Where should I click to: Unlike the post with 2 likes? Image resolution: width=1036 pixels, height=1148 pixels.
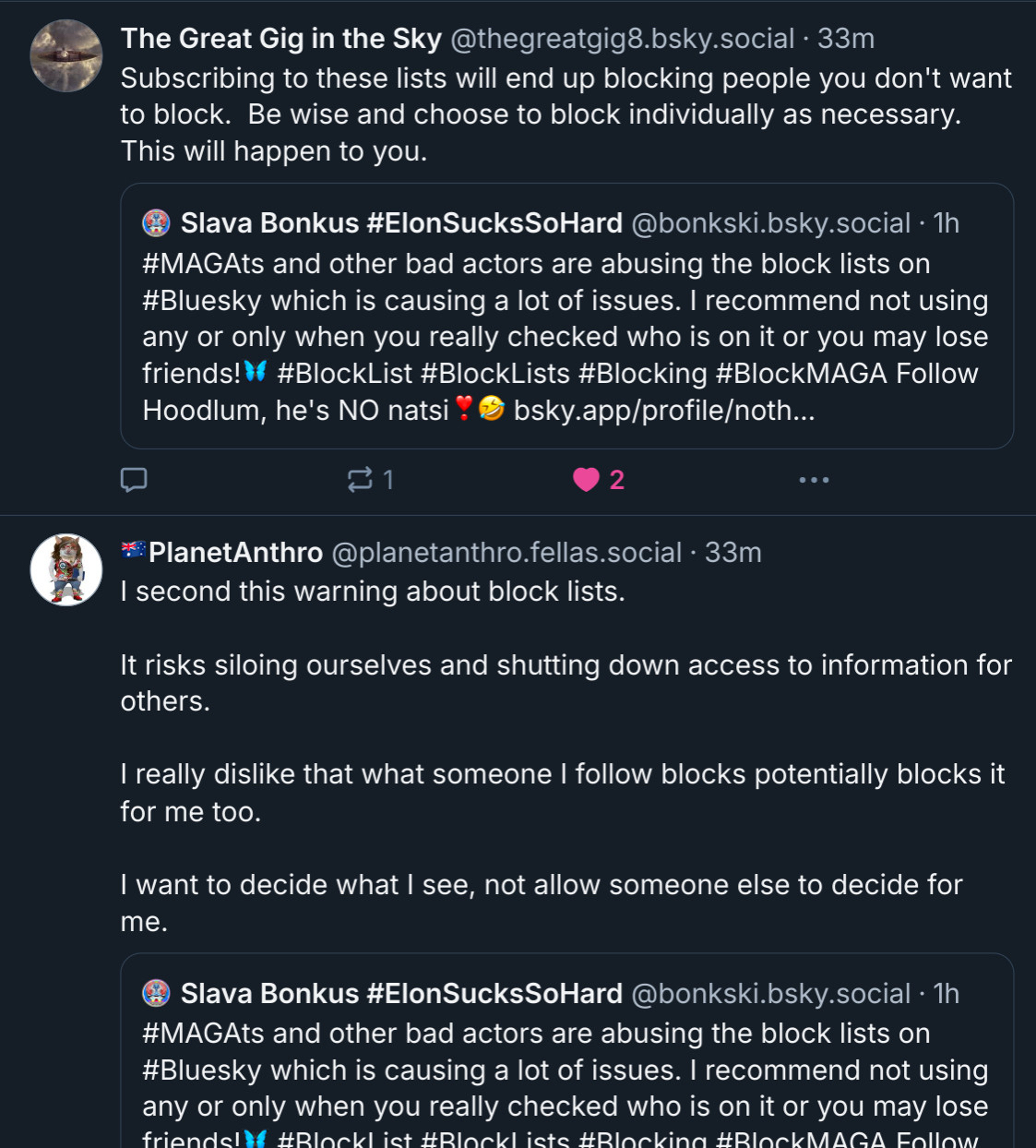(x=587, y=480)
